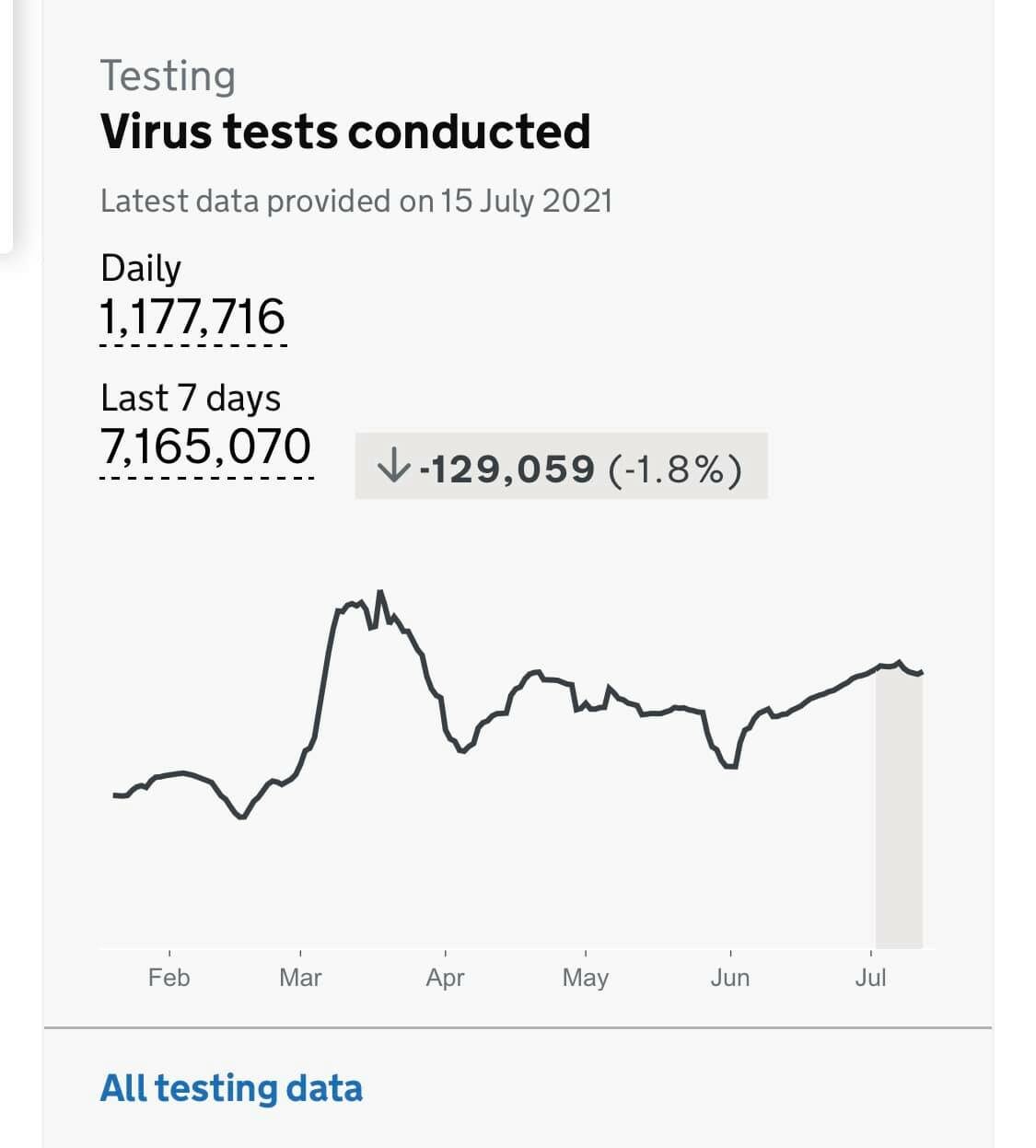Click the Daily figure 1,177,716

(192, 317)
